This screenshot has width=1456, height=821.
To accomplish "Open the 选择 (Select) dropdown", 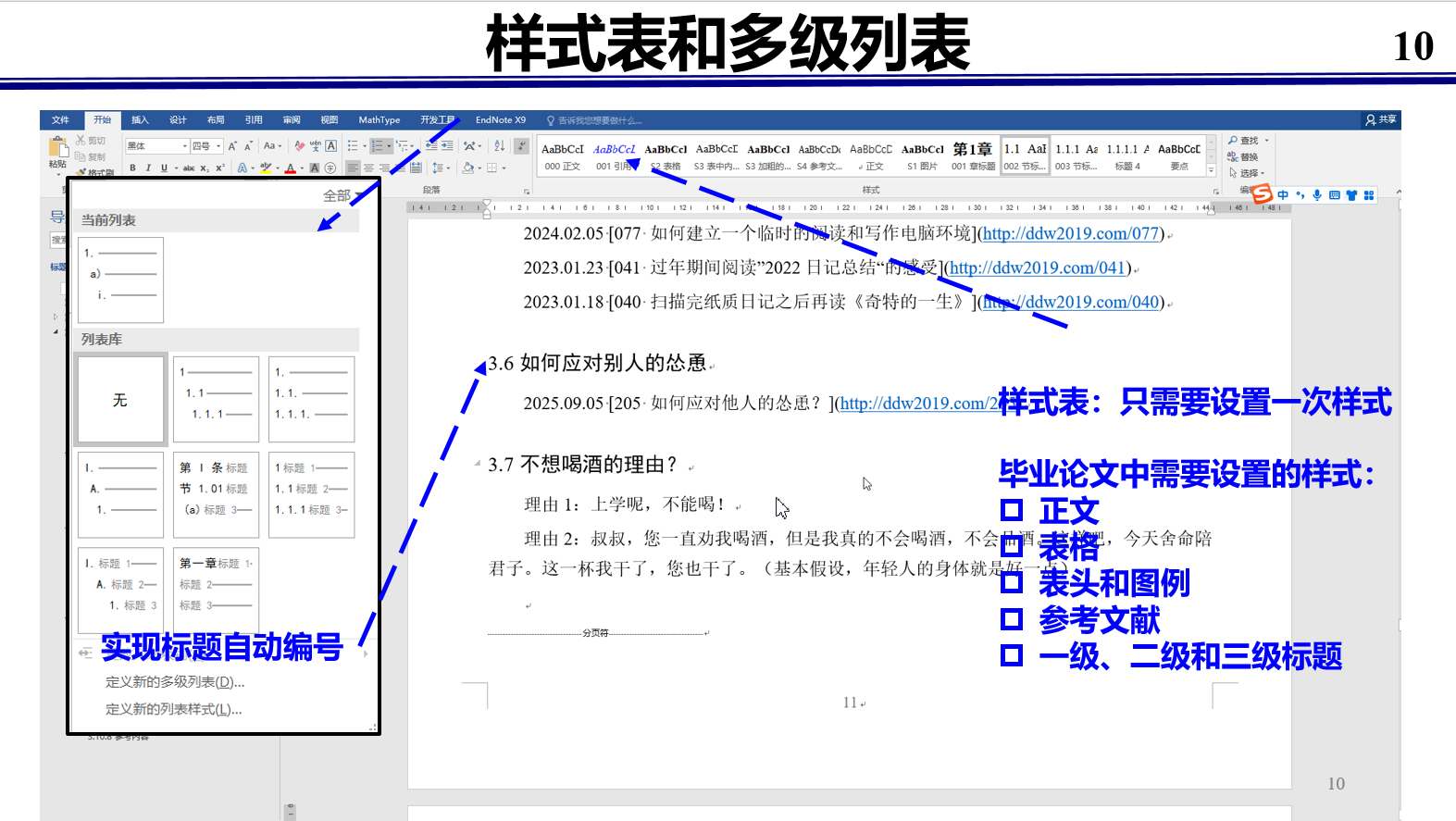I will tap(1246, 173).
